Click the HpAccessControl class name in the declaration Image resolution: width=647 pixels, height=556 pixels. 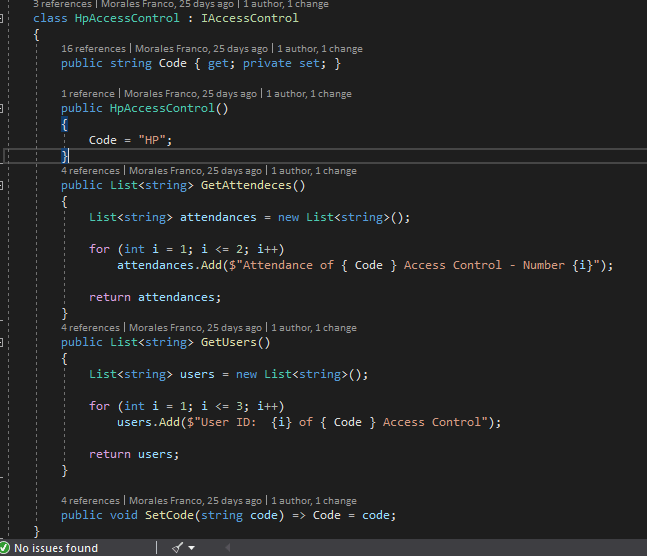[127, 18]
